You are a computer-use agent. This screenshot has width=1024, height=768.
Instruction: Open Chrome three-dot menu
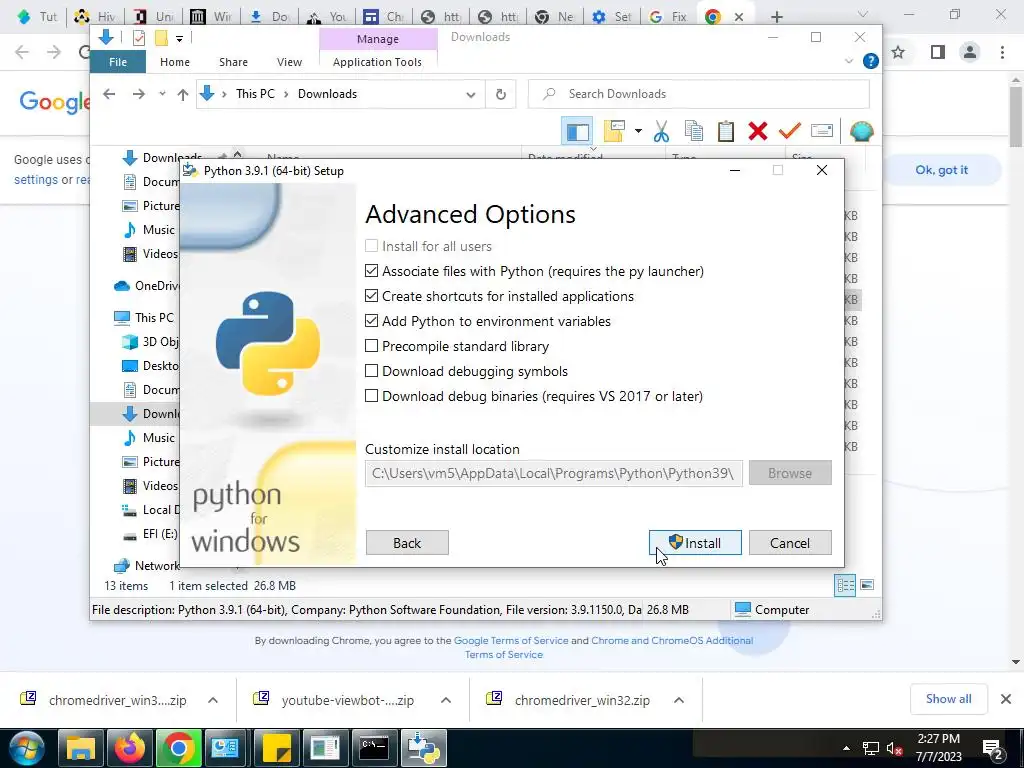pos(1002,52)
